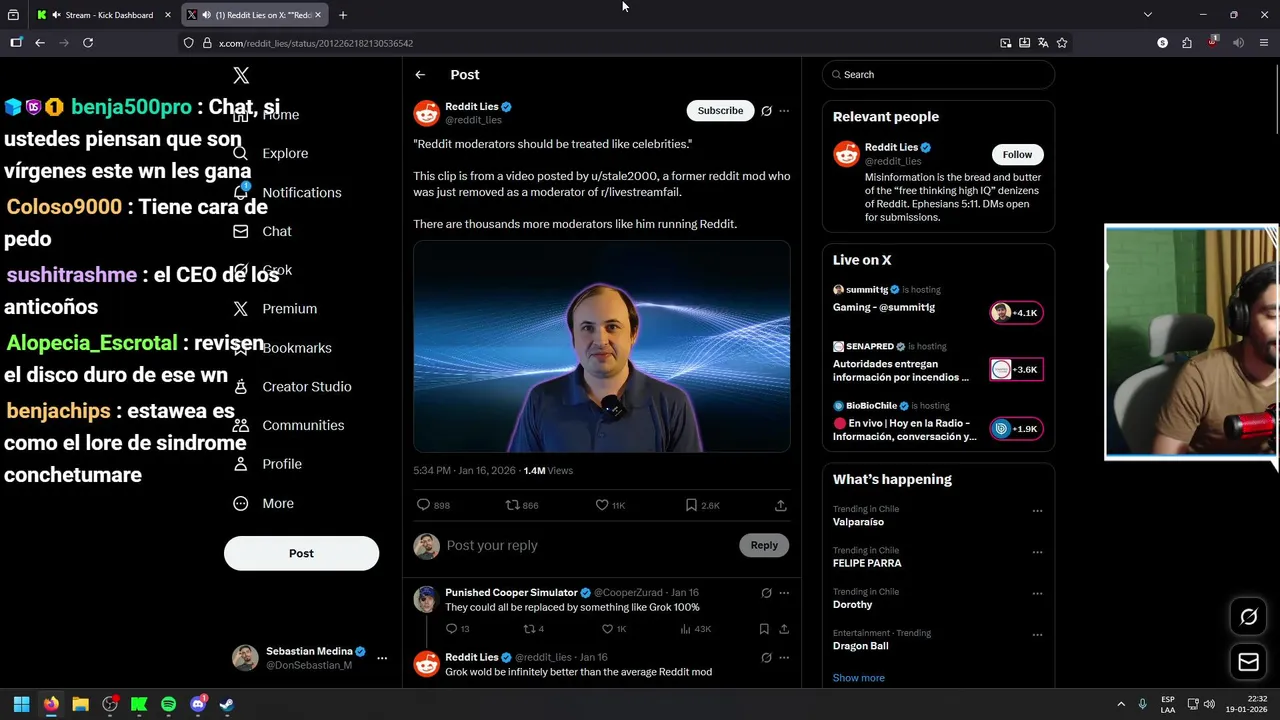Share the main post
Viewport: 1280px width, 720px height.
pos(781,505)
